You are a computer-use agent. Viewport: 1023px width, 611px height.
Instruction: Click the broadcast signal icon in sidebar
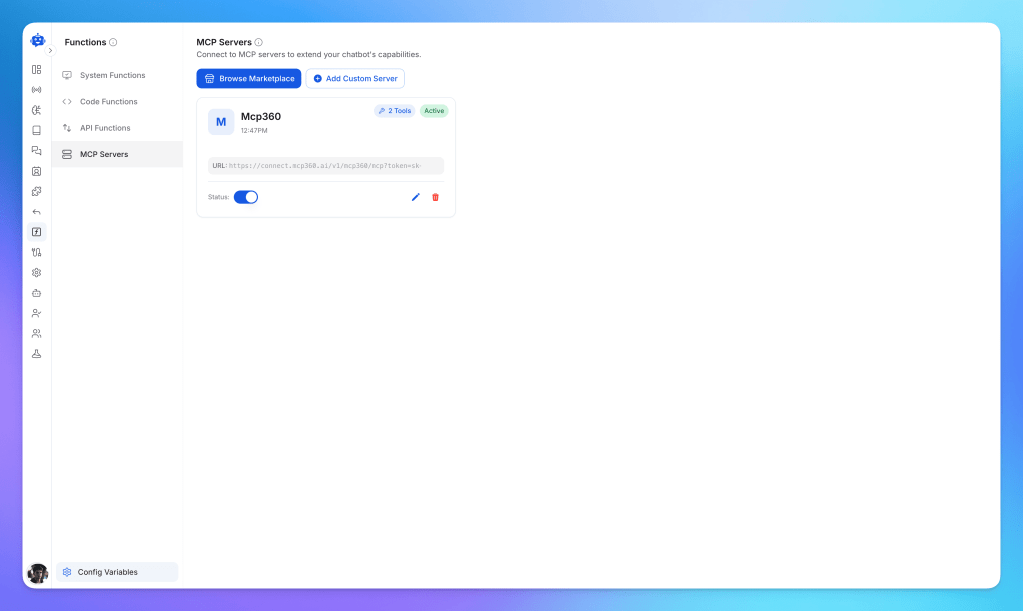37,90
